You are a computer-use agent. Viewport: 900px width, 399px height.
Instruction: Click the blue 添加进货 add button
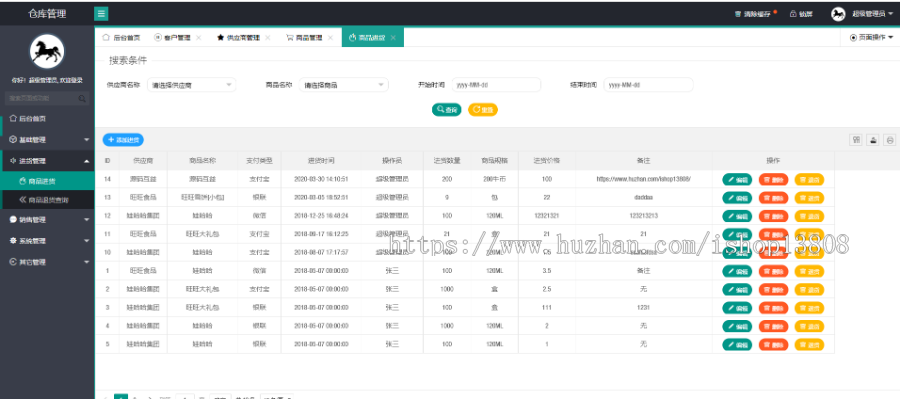click(123, 140)
